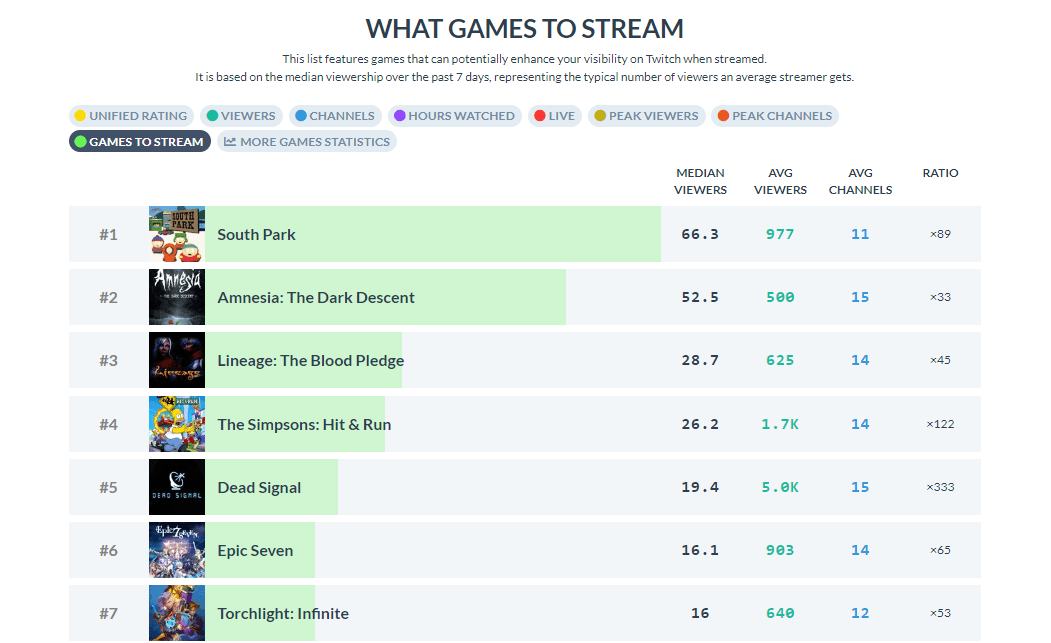Click the purple HOURS WATCHED filter icon
1051x643 pixels.
(x=400, y=115)
